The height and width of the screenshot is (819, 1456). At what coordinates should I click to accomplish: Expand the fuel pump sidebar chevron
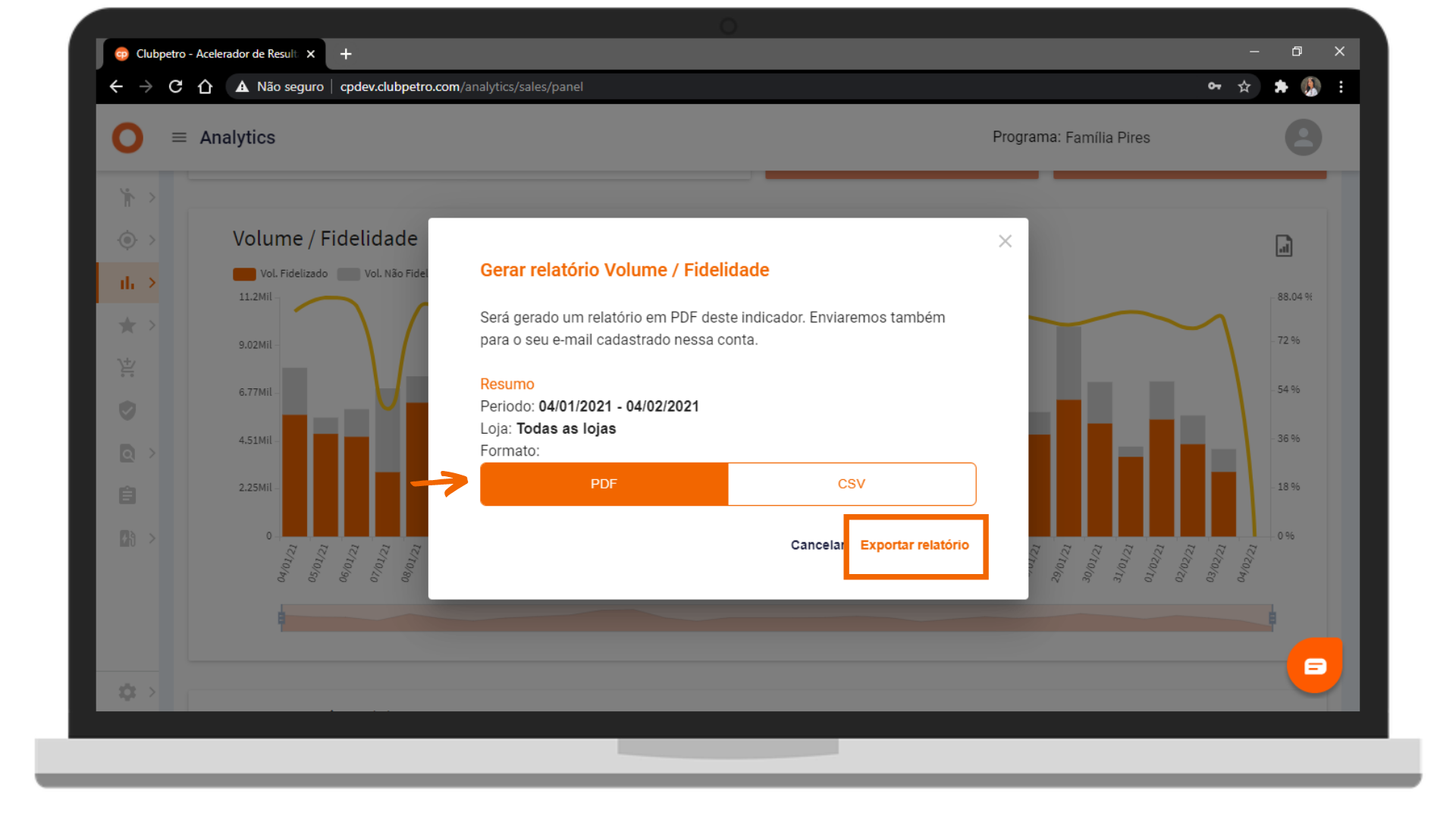click(152, 538)
